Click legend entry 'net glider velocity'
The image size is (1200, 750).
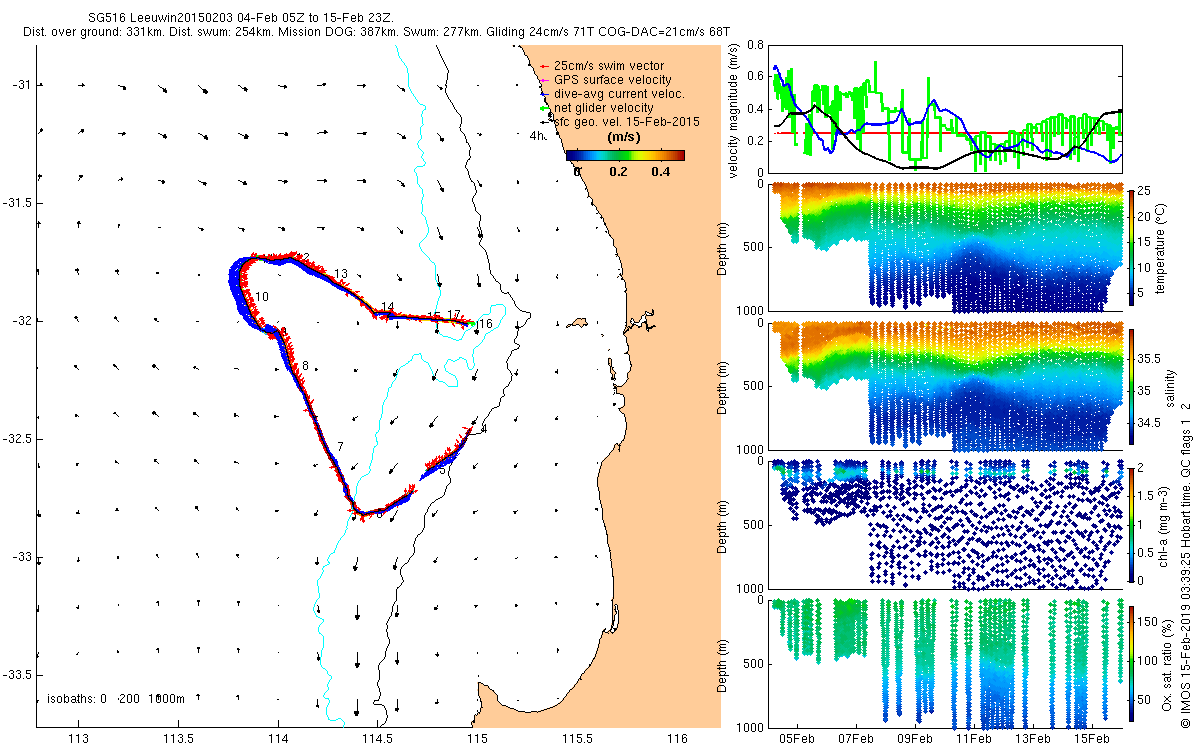coord(604,108)
